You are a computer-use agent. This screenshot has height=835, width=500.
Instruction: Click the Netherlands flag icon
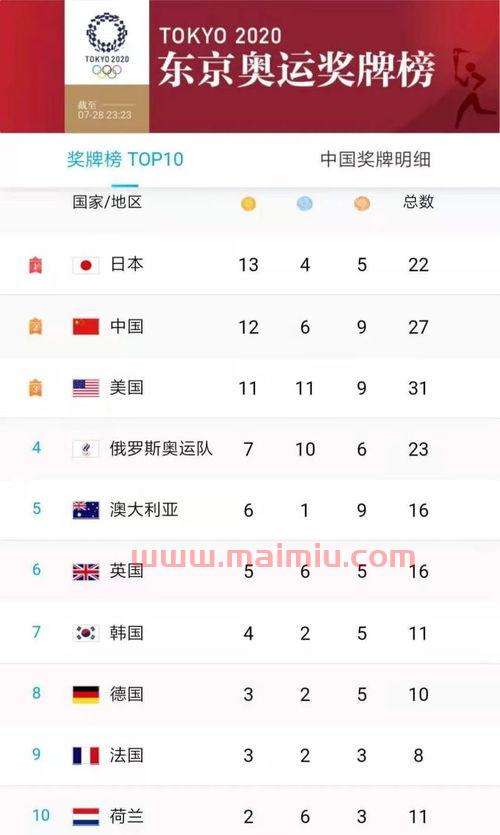(x=86, y=816)
